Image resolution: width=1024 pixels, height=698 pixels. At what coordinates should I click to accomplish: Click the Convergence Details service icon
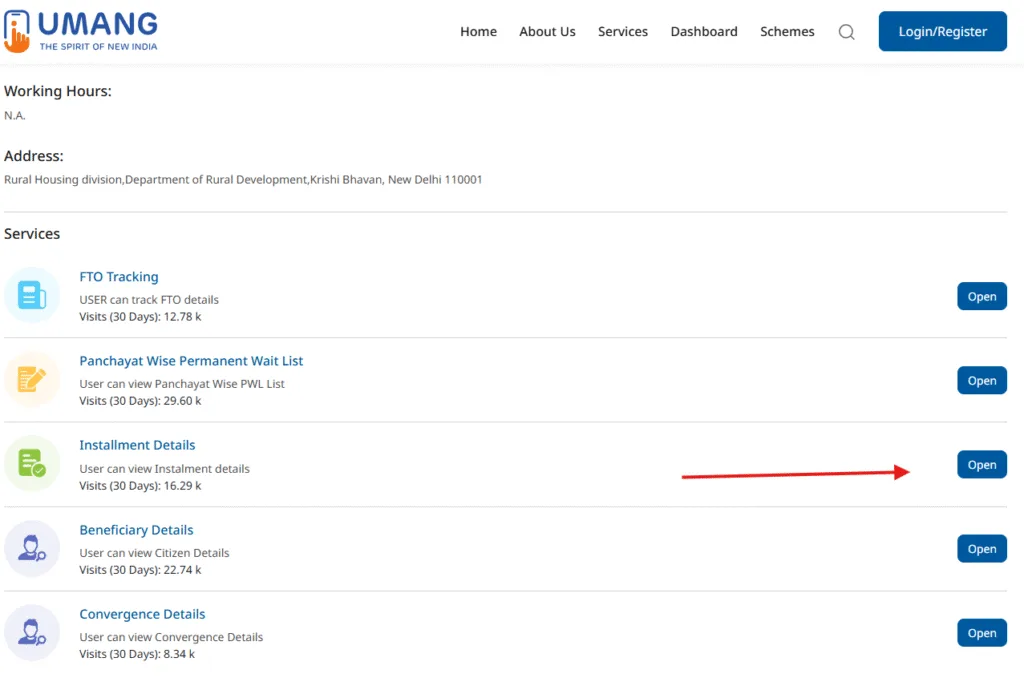click(32, 633)
